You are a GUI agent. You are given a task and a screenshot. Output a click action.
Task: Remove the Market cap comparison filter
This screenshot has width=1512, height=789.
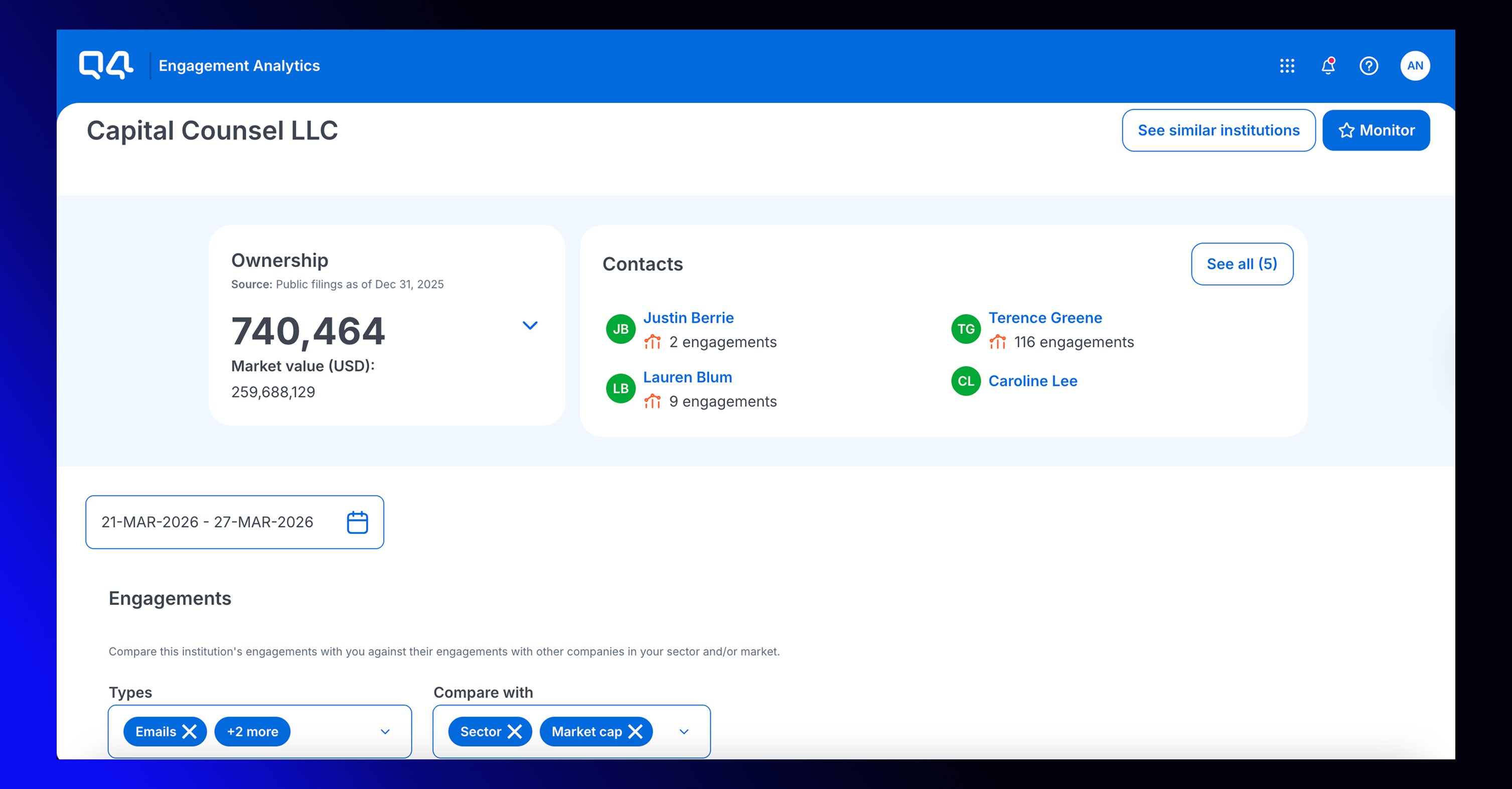(635, 731)
